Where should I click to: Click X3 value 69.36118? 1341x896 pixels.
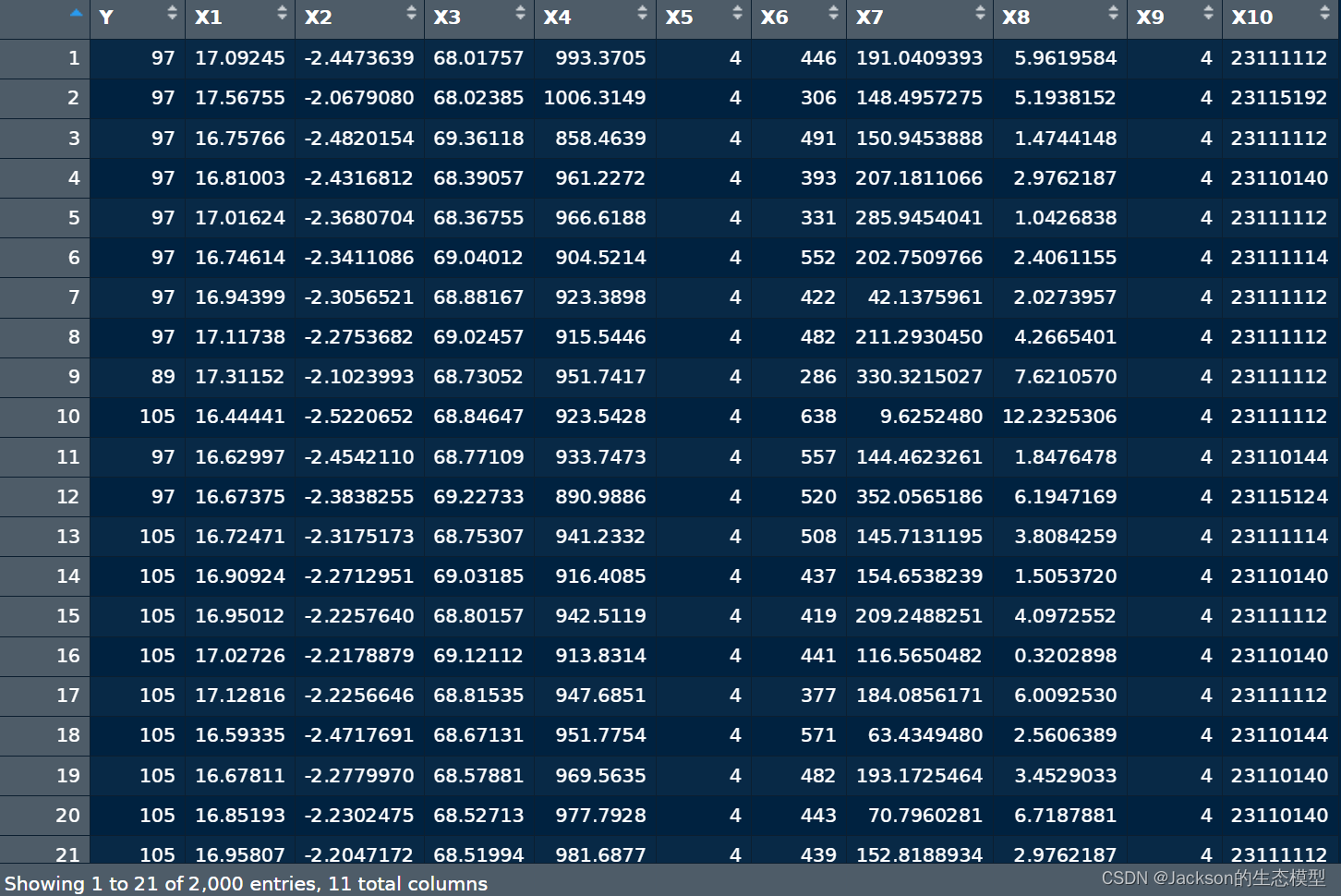[478, 139]
